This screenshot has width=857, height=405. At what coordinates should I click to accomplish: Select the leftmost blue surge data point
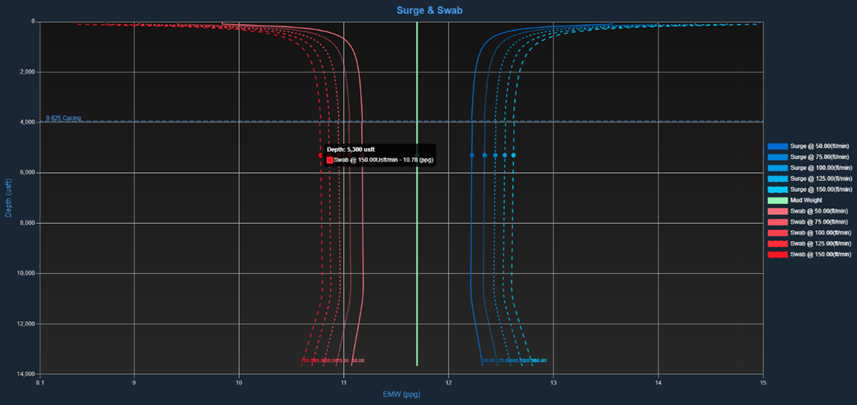click(x=472, y=155)
